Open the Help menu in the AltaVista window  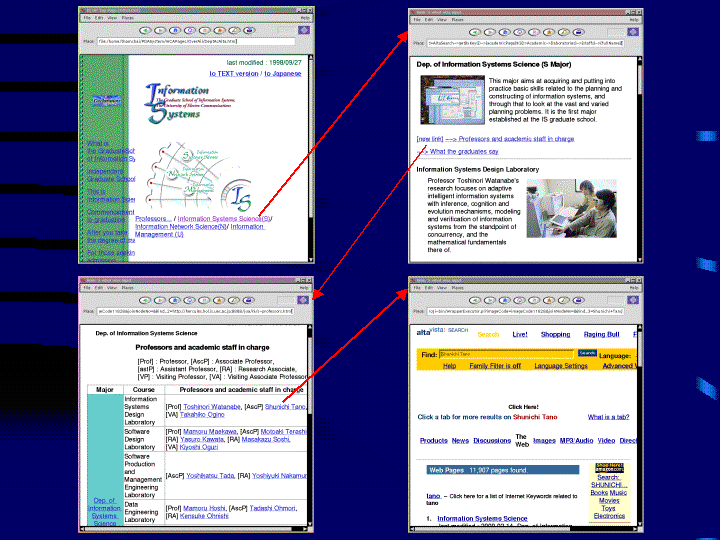click(x=634, y=287)
